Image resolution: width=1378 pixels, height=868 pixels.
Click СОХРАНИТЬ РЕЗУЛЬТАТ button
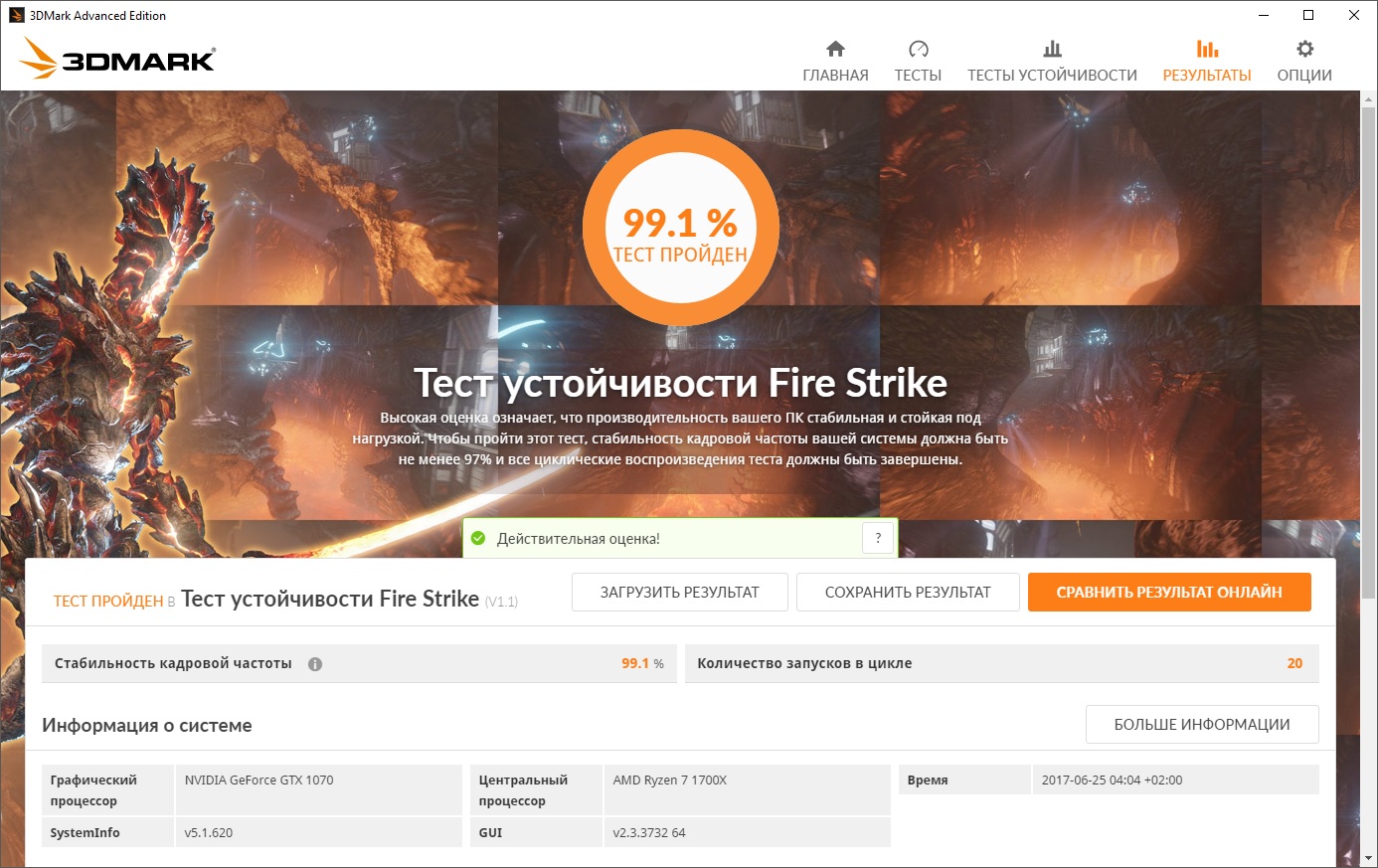[x=908, y=592]
